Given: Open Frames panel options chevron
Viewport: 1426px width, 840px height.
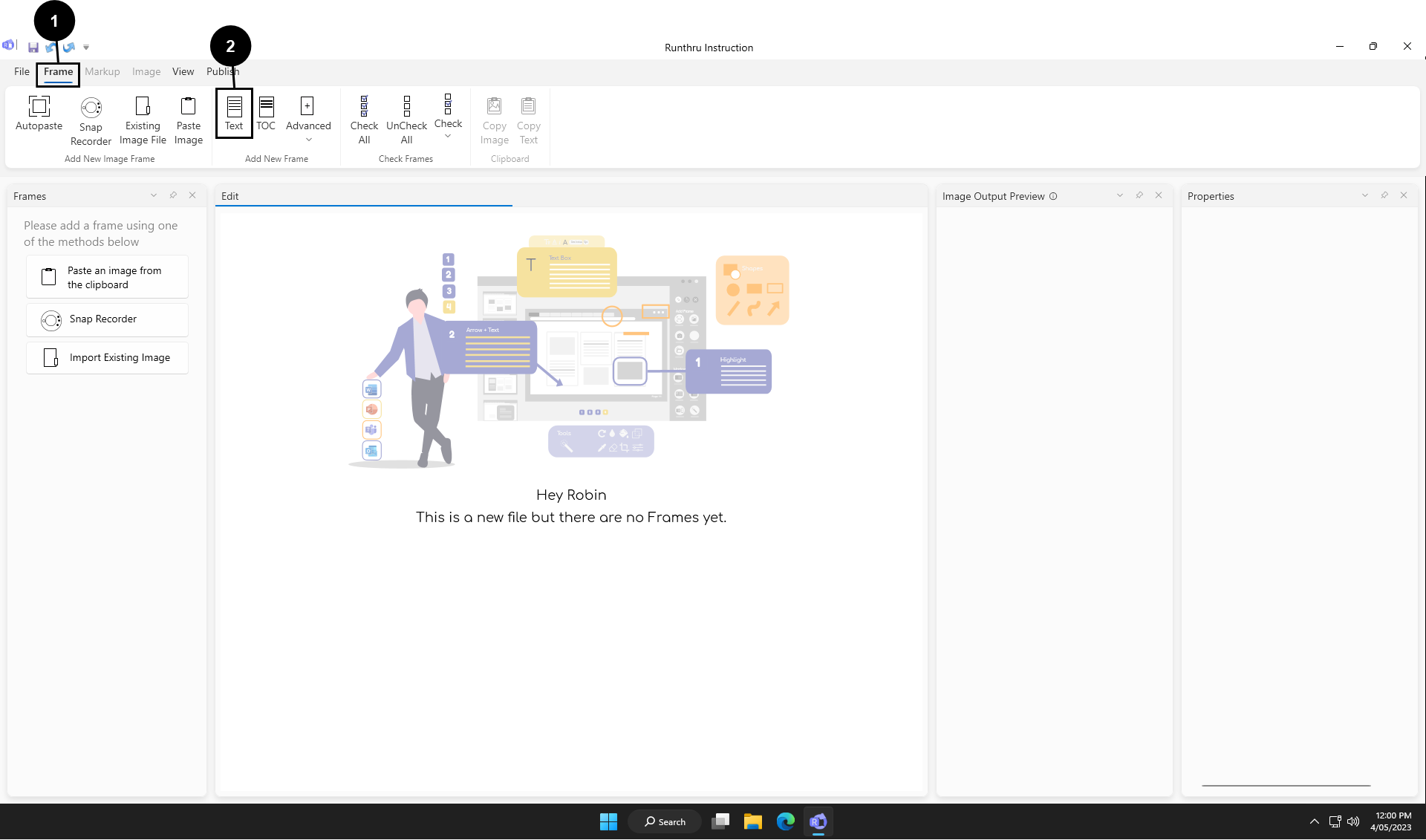Looking at the screenshot, I should coord(154,195).
